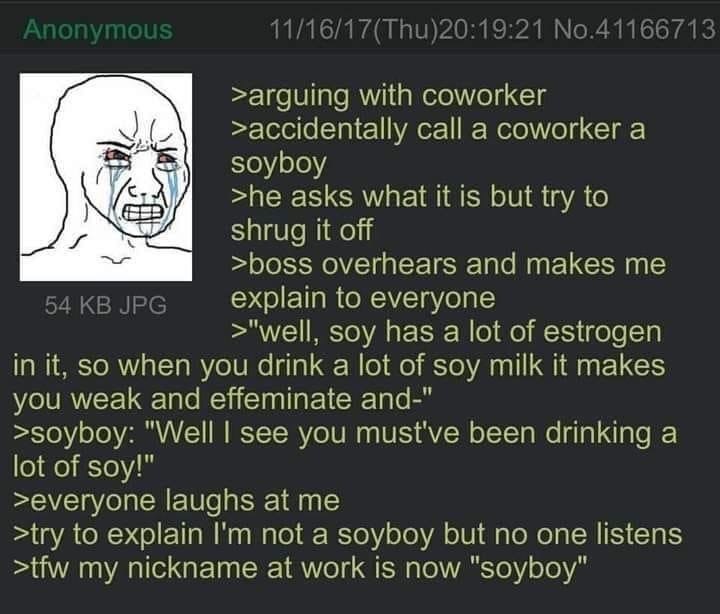The height and width of the screenshot is (614, 720).
Task: Open the crying Wojak image thumbnail
Action: [x=106, y=177]
